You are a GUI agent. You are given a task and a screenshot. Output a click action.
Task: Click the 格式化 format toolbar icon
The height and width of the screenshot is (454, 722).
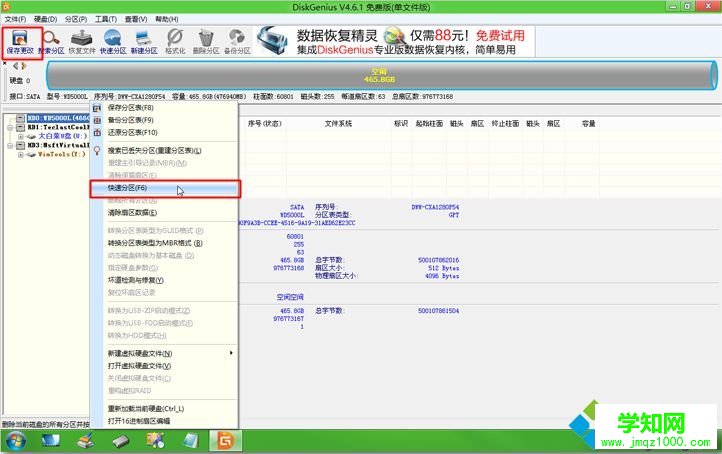click(x=175, y=42)
